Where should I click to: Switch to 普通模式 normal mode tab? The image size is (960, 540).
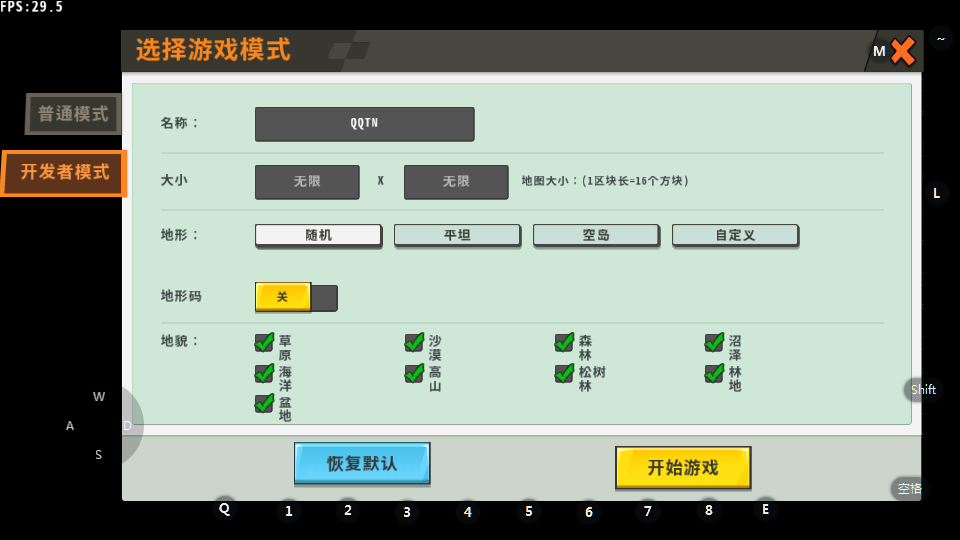pos(73,114)
